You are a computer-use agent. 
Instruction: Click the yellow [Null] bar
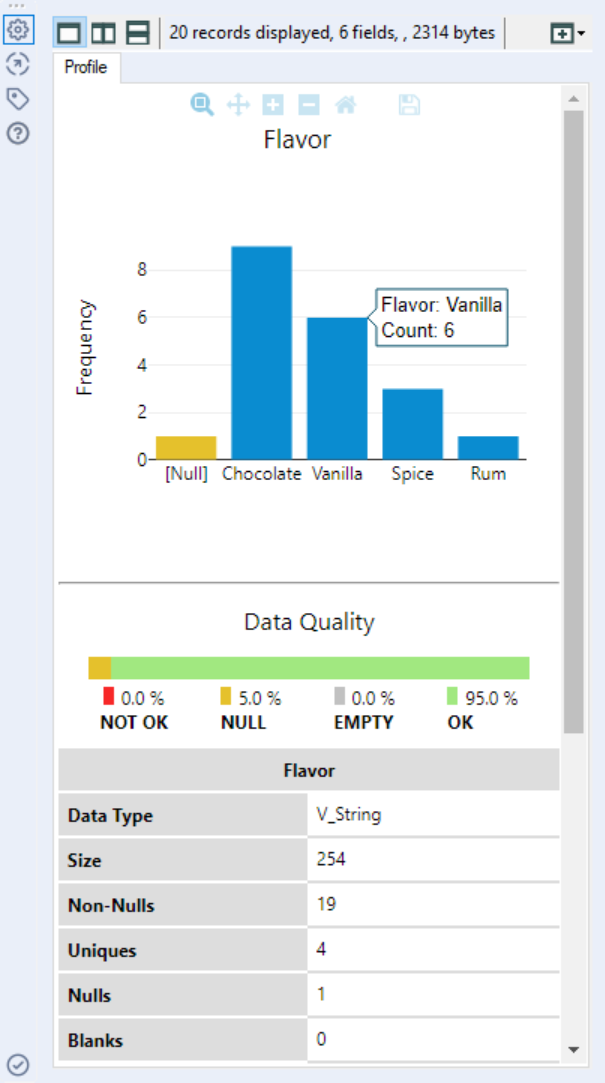pyautogui.click(x=186, y=447)
